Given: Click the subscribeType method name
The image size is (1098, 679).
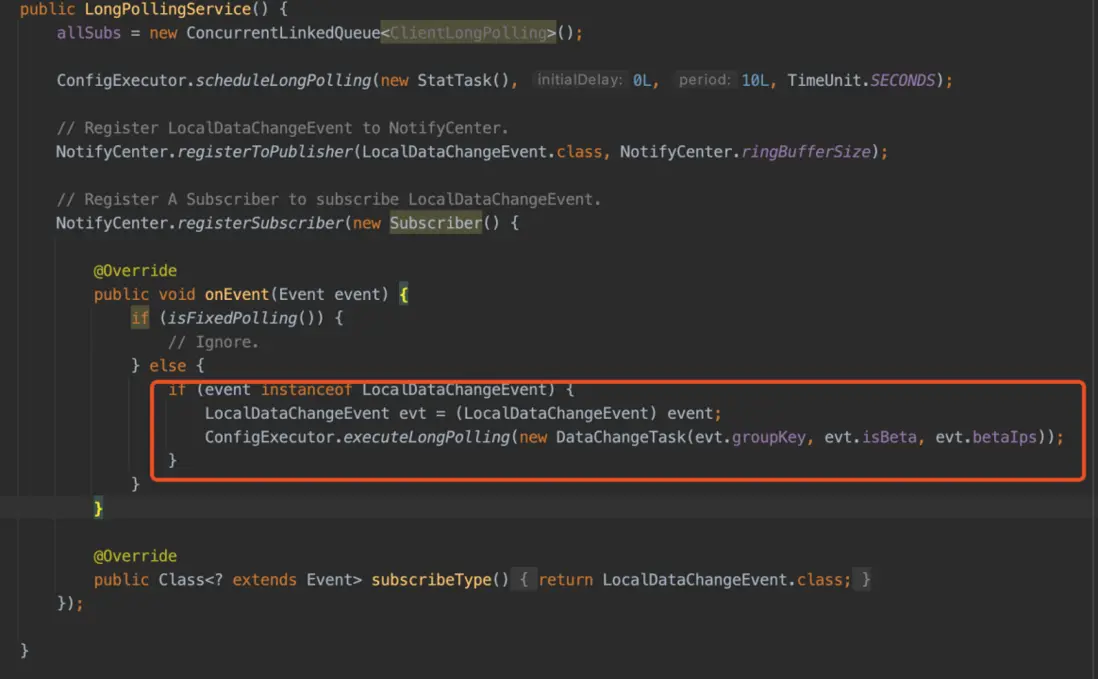Looking at the screenshot, I should tap(431, 580).
